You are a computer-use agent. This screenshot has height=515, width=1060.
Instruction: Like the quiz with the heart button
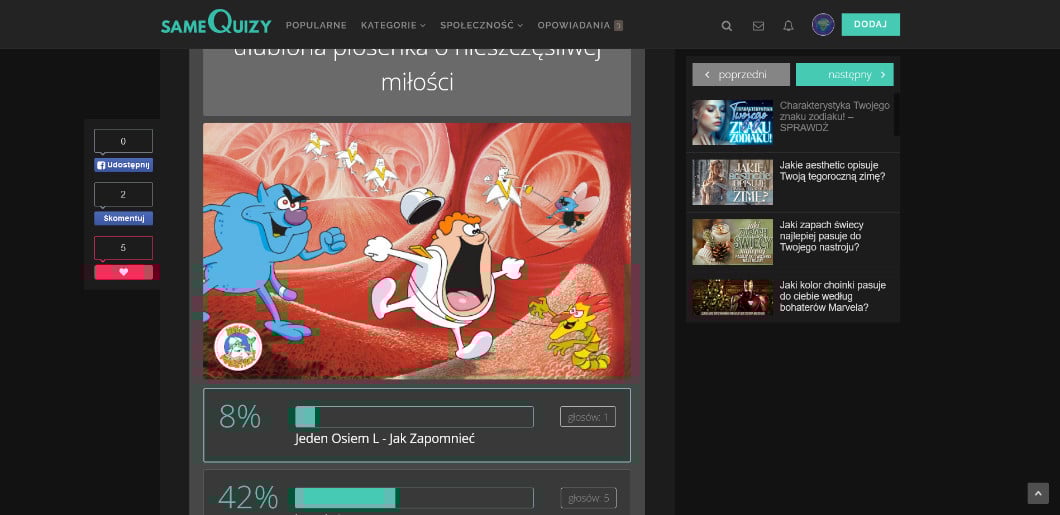pyautogui.click(x=123, y=272)
